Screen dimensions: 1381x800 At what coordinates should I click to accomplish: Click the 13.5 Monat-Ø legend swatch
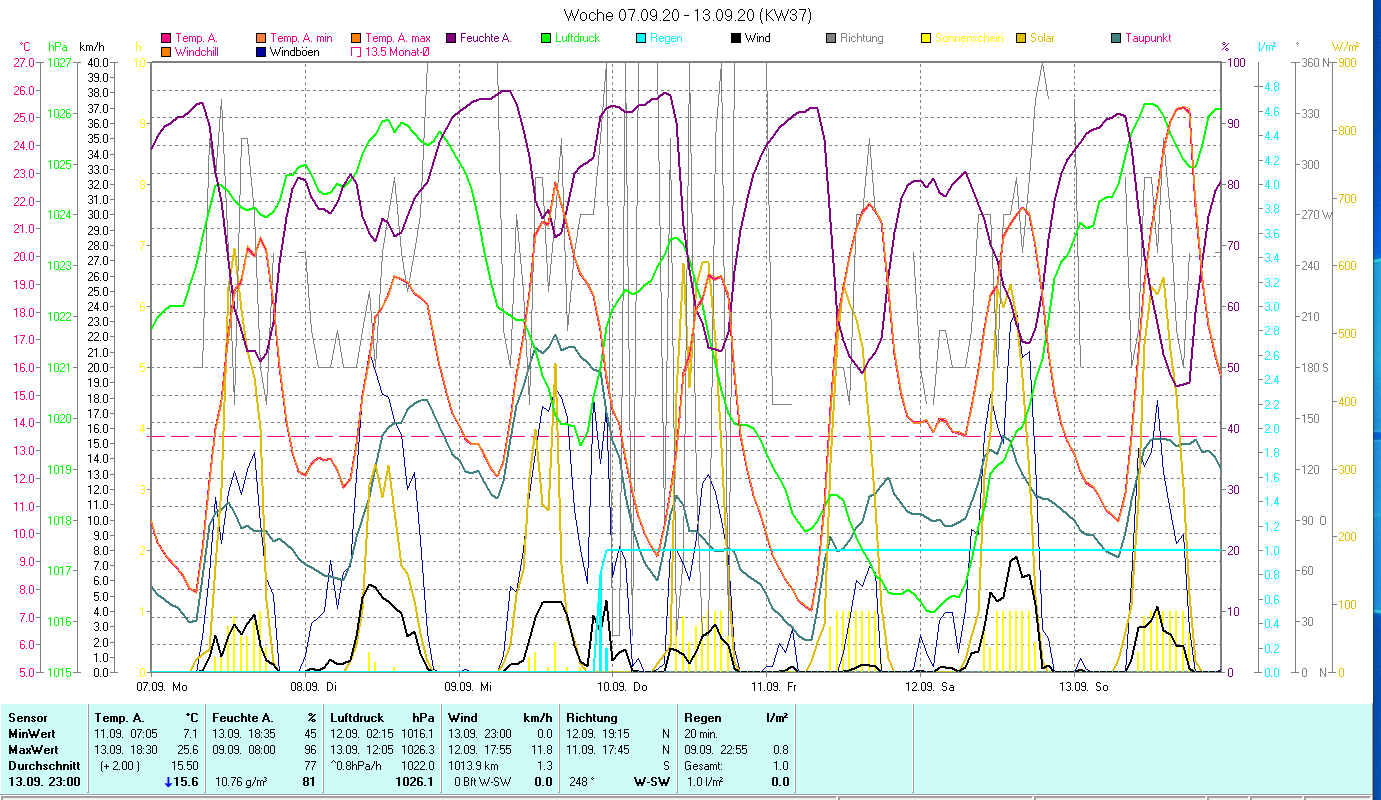click(x=356, y=51)
